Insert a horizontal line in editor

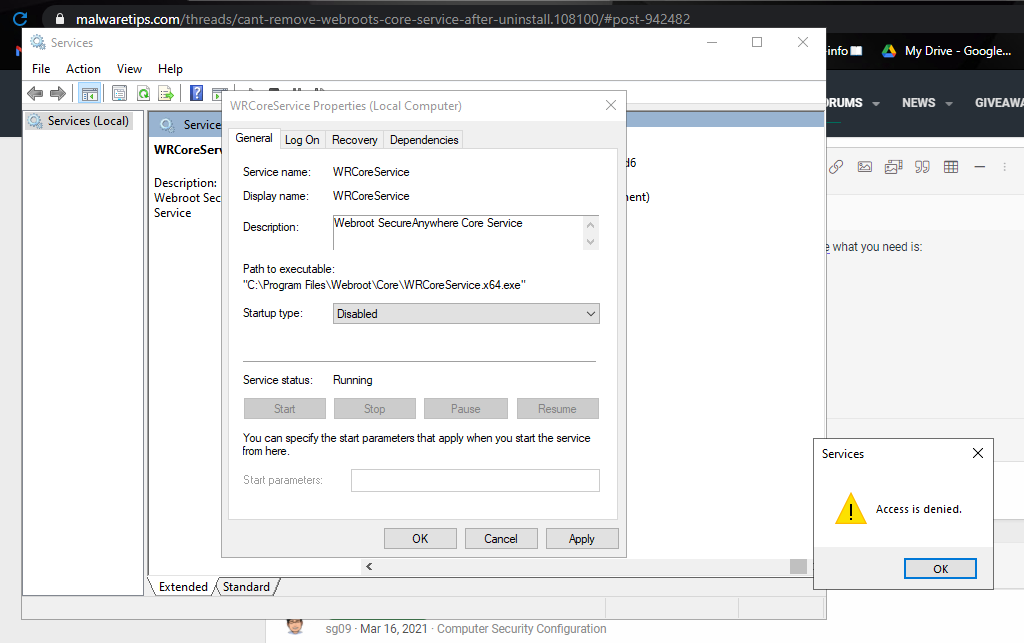[980, 167]
